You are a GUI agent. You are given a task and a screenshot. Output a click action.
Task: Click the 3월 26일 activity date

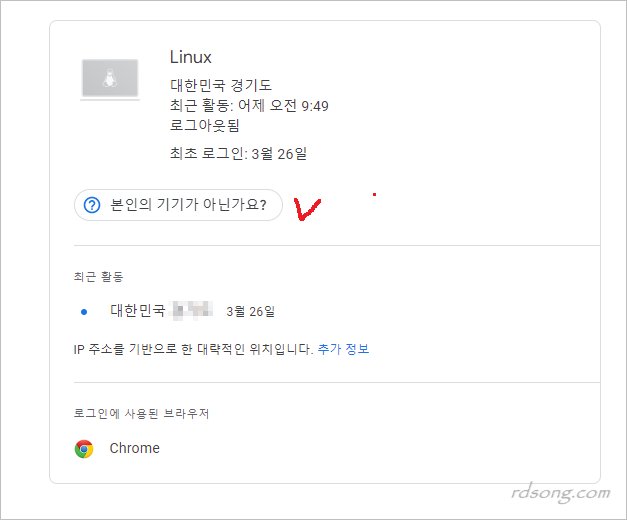(251, 311)
